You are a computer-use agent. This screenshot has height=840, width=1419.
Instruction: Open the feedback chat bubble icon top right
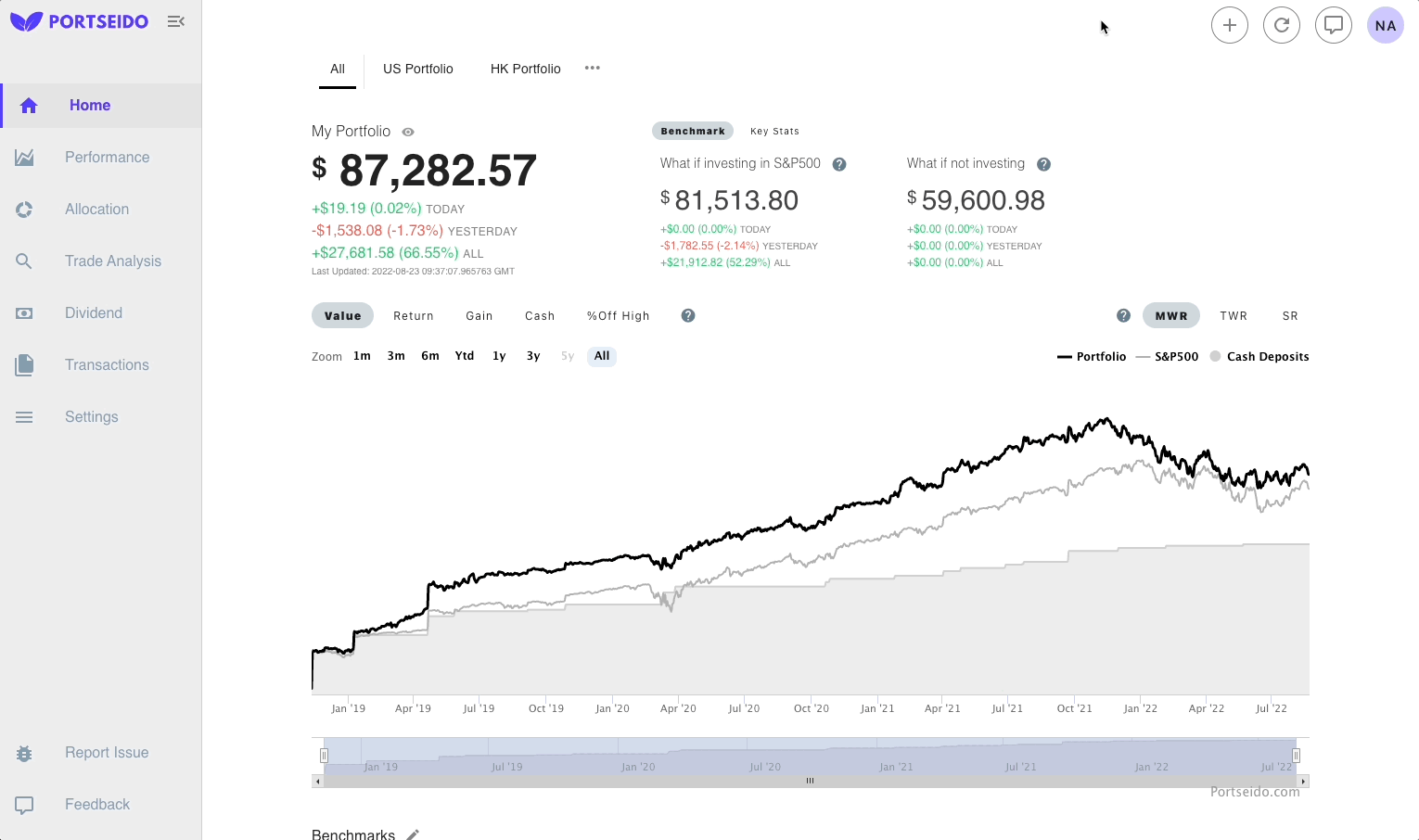(x=1334, y=25)
